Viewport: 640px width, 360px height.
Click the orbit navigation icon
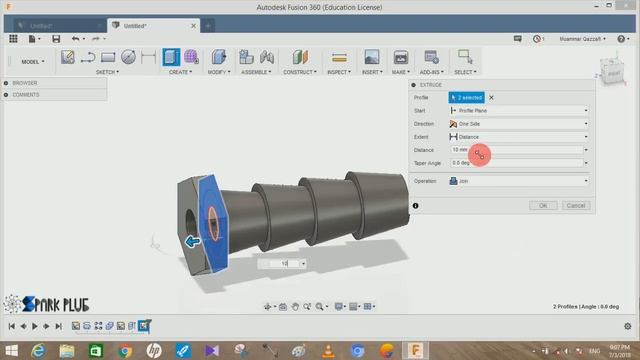(268, 307)
